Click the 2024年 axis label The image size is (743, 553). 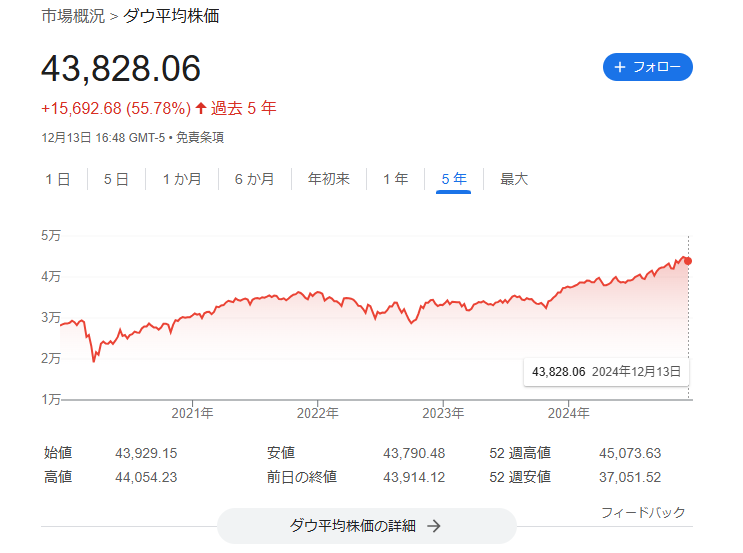(569, 413)
